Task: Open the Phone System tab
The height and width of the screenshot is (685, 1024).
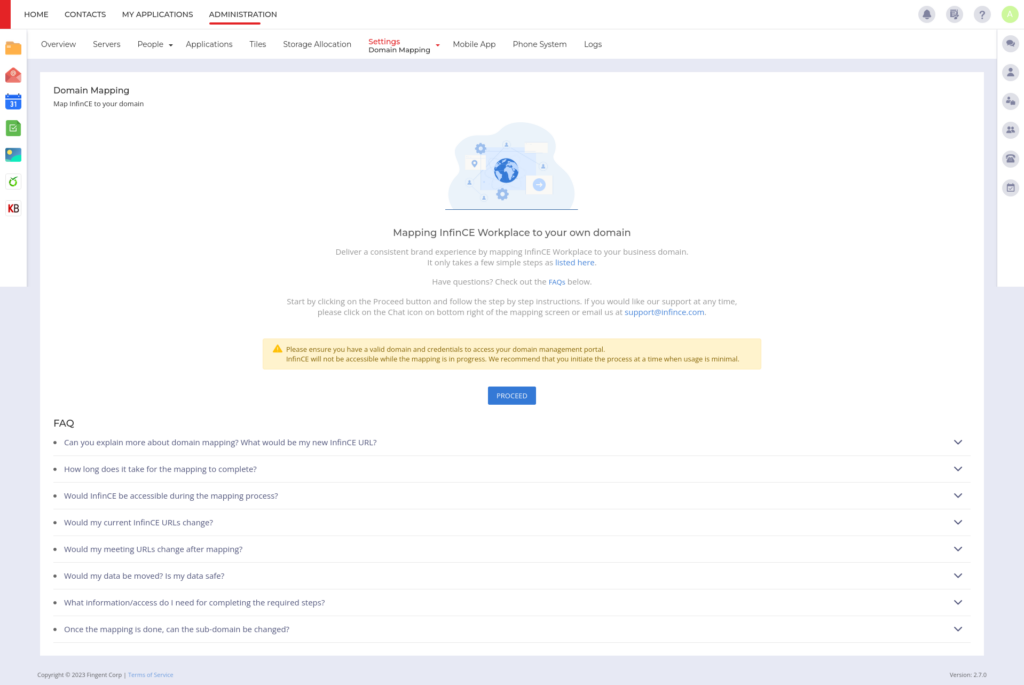Action: coord(539,44)
